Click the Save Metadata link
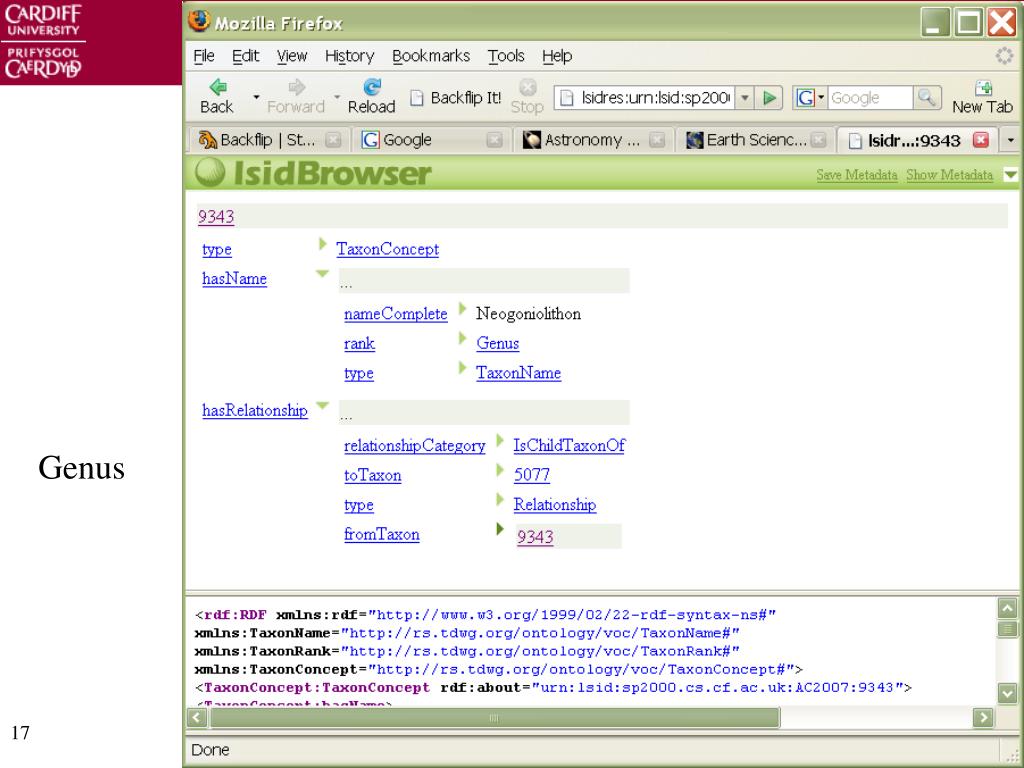Viewport: 1024px width, 768px height. coord(857,175)
